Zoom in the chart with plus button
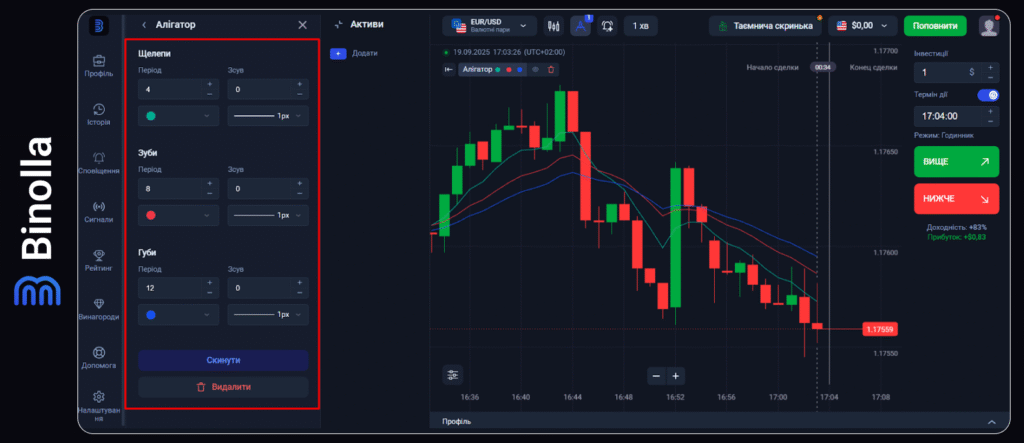The width and height of the screenshot is (1024, 443). coord(677,376)
